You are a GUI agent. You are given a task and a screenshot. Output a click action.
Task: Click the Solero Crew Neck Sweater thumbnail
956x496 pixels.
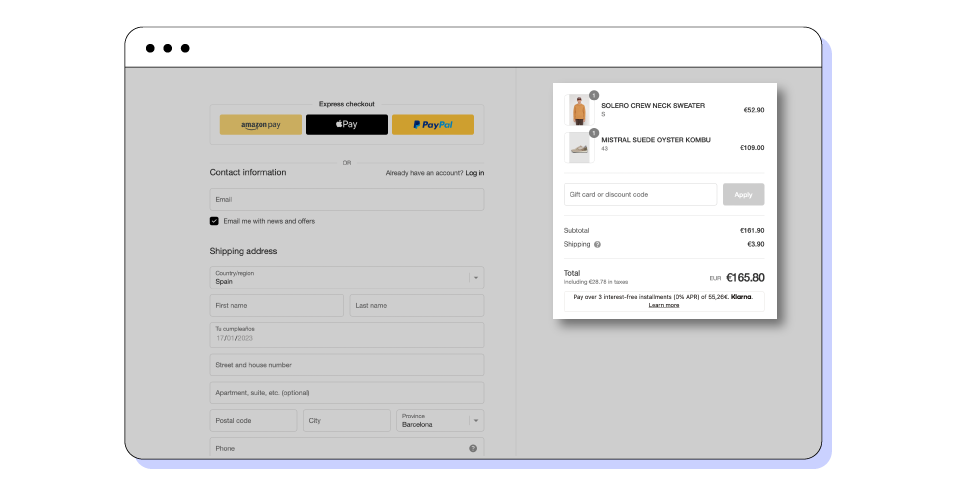pos(579,110)
